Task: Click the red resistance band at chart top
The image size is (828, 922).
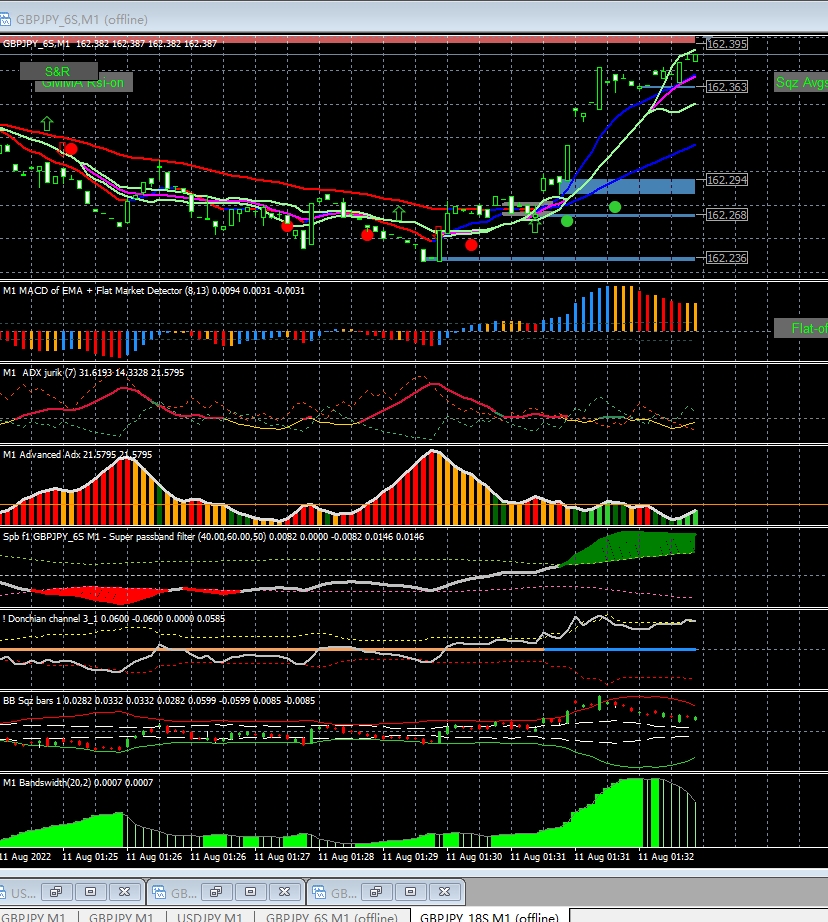Action: [x=348, y=39]
